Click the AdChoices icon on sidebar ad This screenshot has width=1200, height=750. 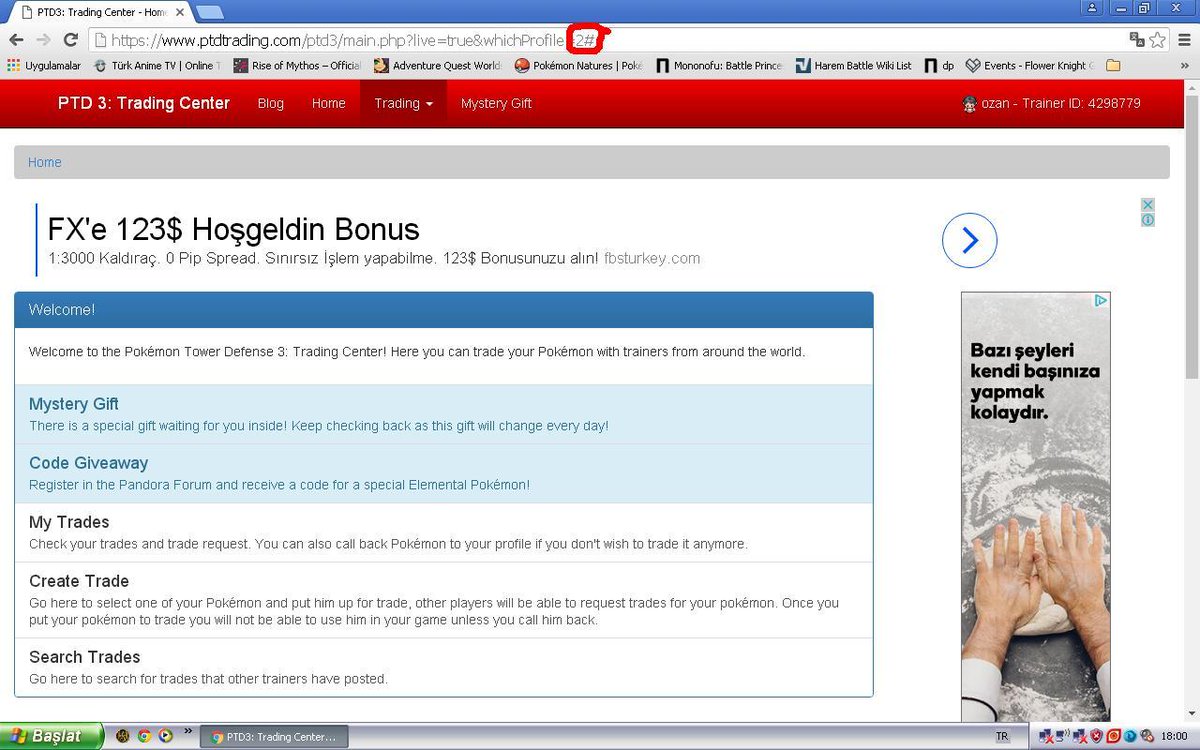(x=1101, y=300)
